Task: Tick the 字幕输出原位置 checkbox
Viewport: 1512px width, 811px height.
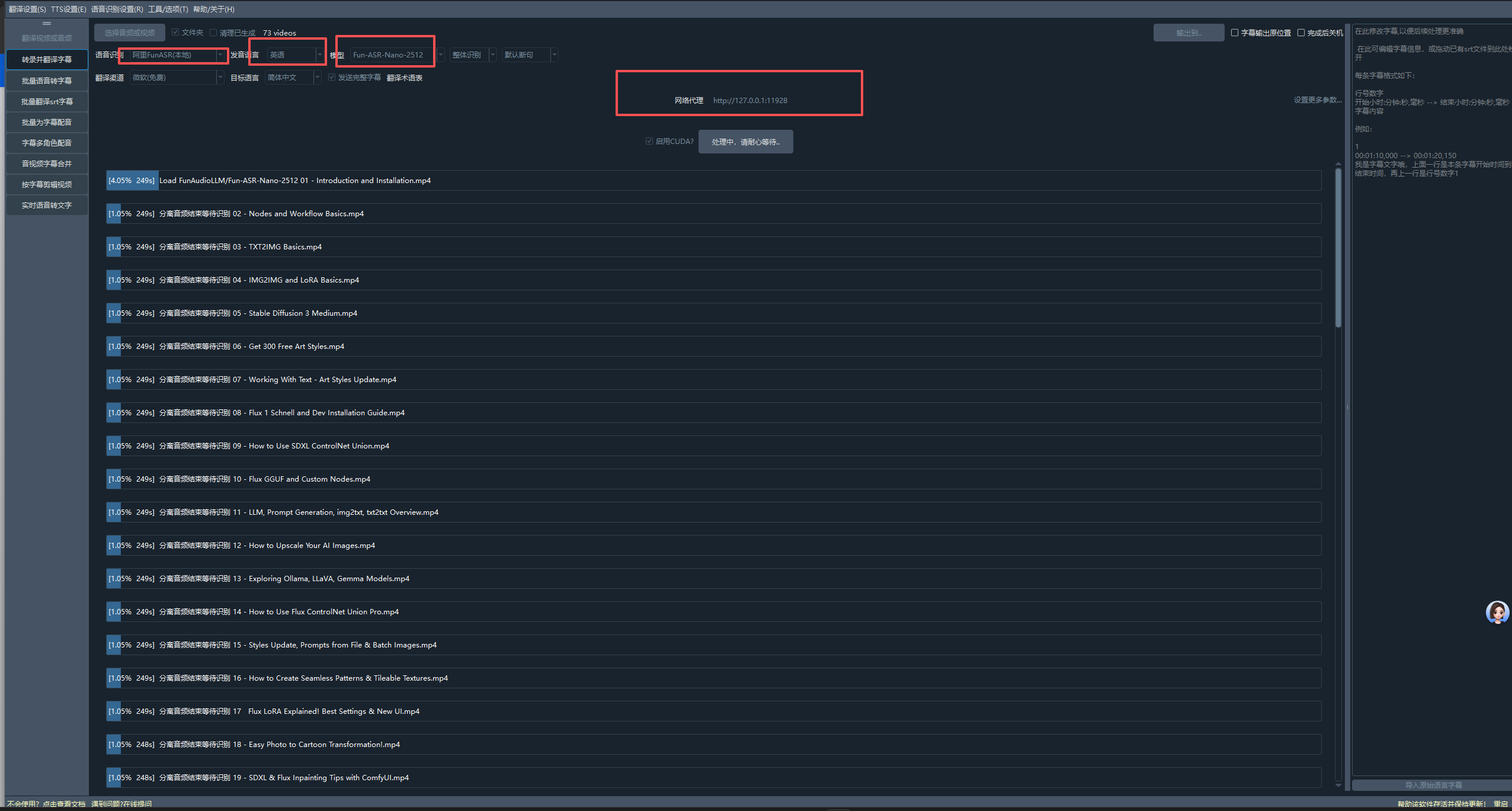Action: pos(1235,33)
